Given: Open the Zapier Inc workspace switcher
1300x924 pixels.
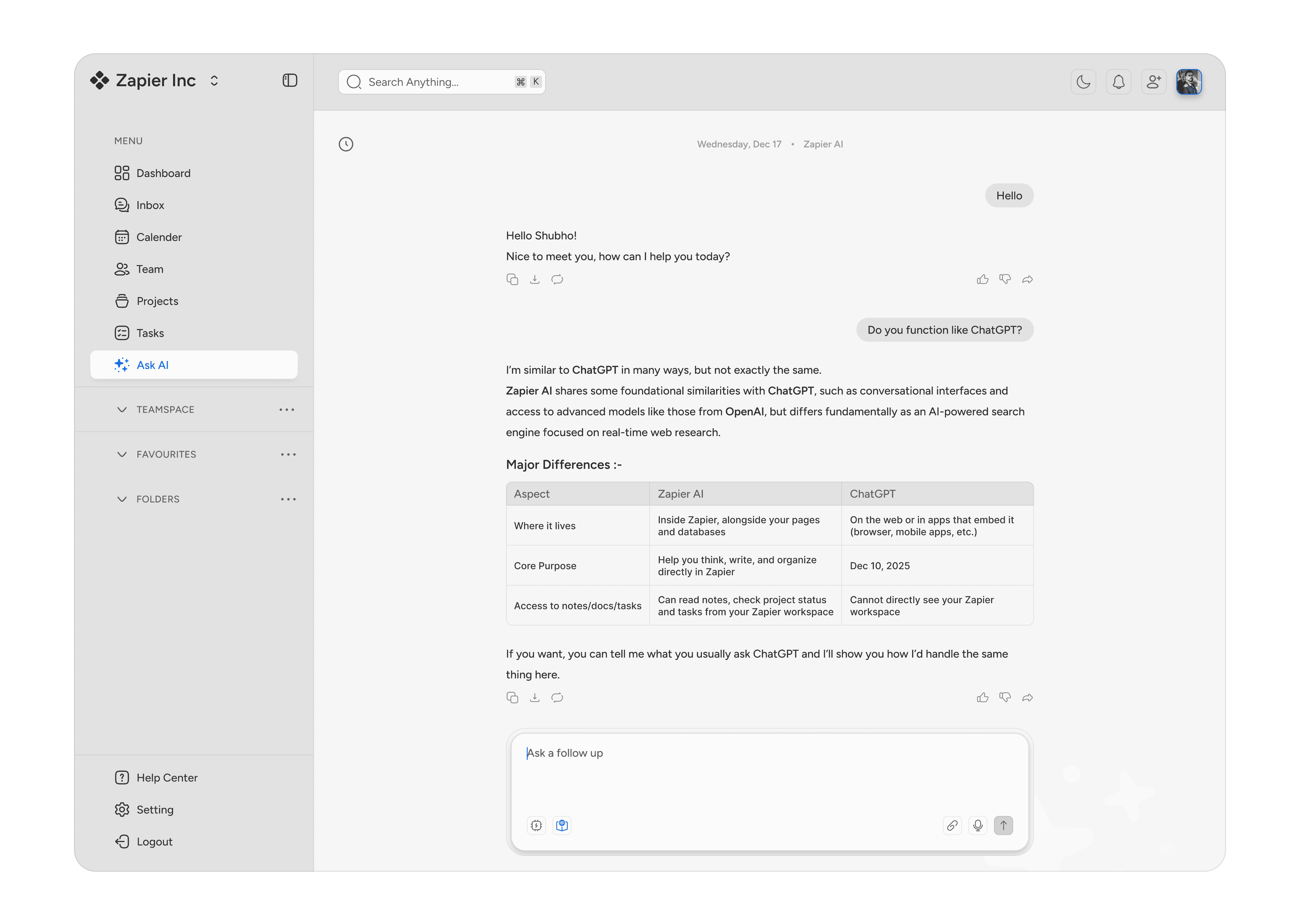Looking at the screenshot, I should tap(214, 81).
